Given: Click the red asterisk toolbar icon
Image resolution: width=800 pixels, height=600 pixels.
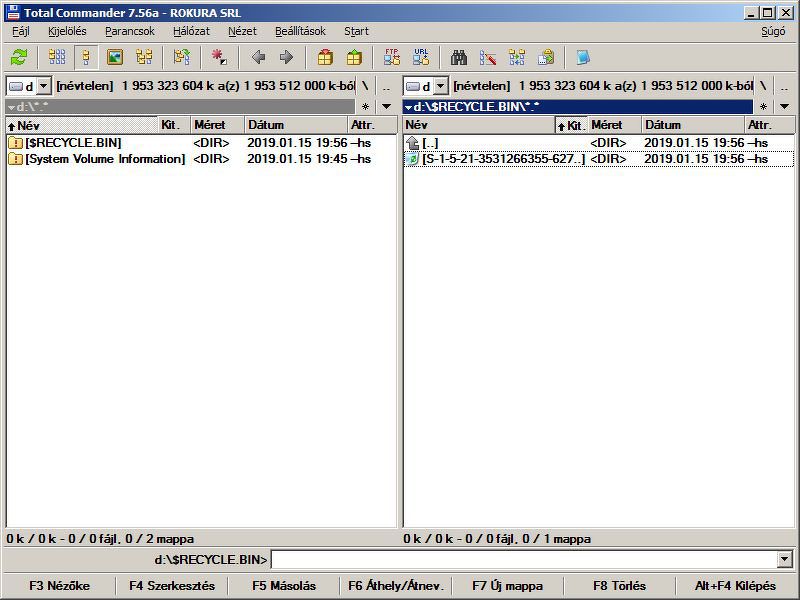Looking at the screenshot, I should coord(219,57).
